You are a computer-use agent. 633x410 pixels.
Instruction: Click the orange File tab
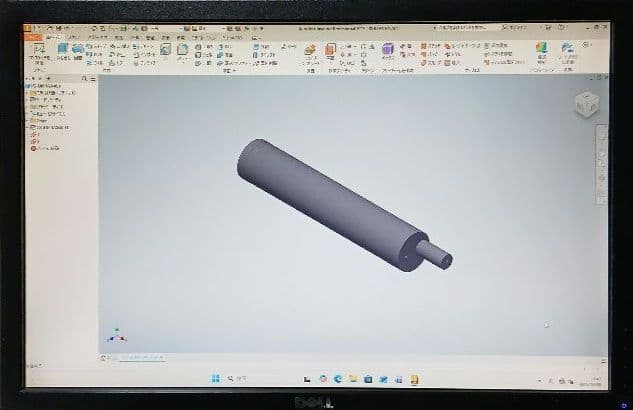point(33,37)
